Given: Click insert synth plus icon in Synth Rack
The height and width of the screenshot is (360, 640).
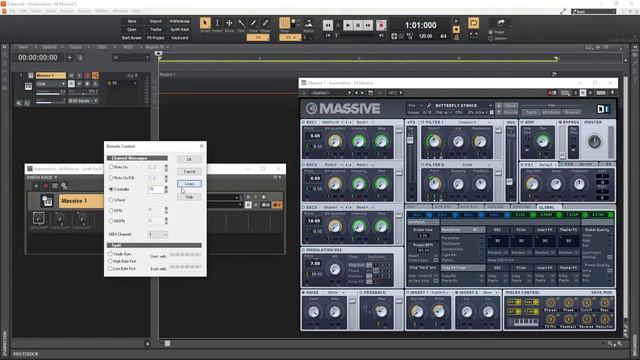Looking at the screenshot, I should (36, 186).
